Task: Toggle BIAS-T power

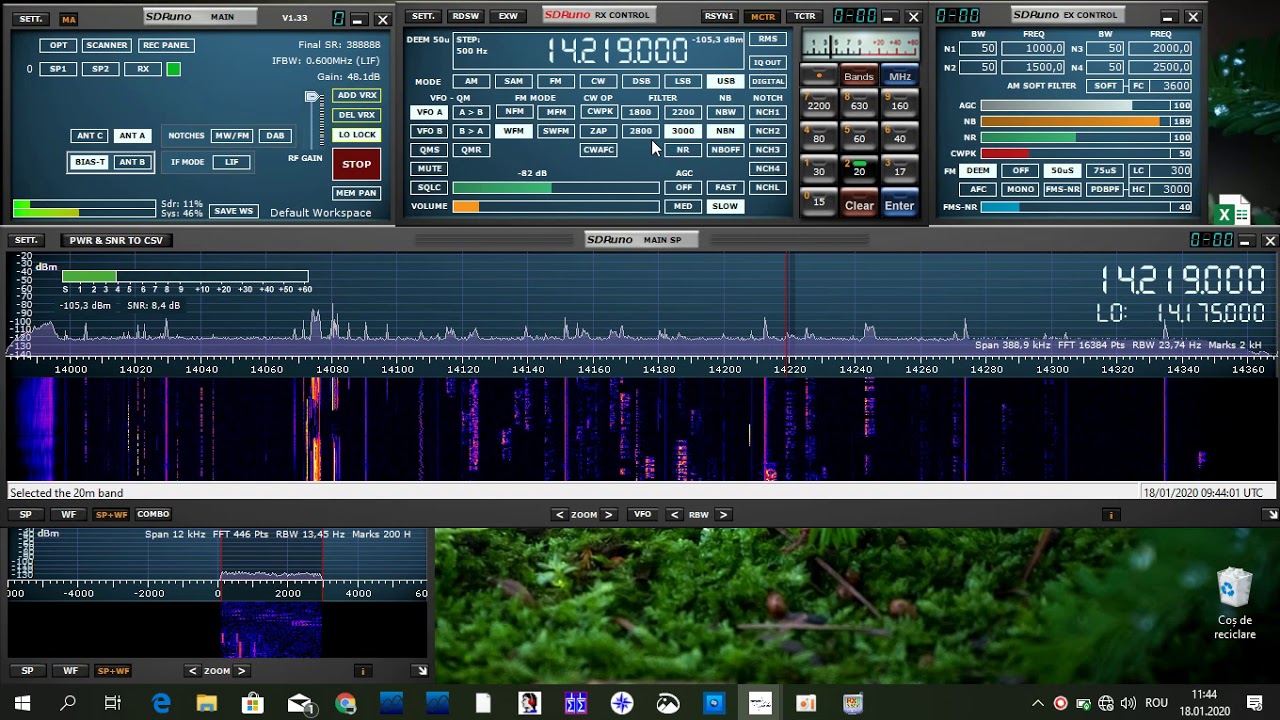Action: click(x=90, y=162)
